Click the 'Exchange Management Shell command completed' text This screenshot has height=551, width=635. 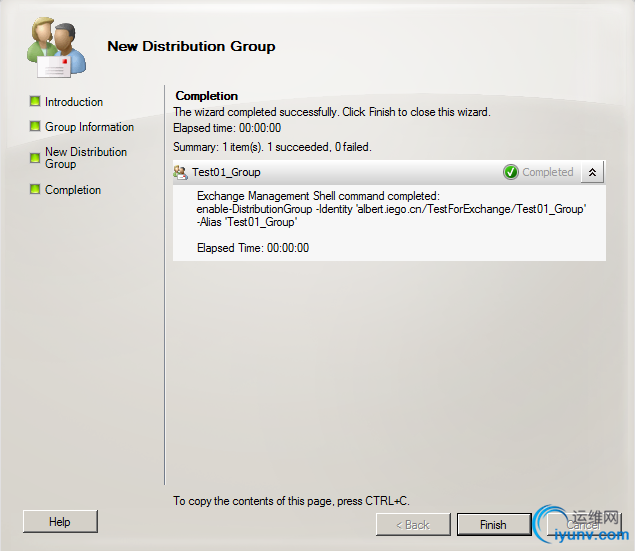click(318, 196)
